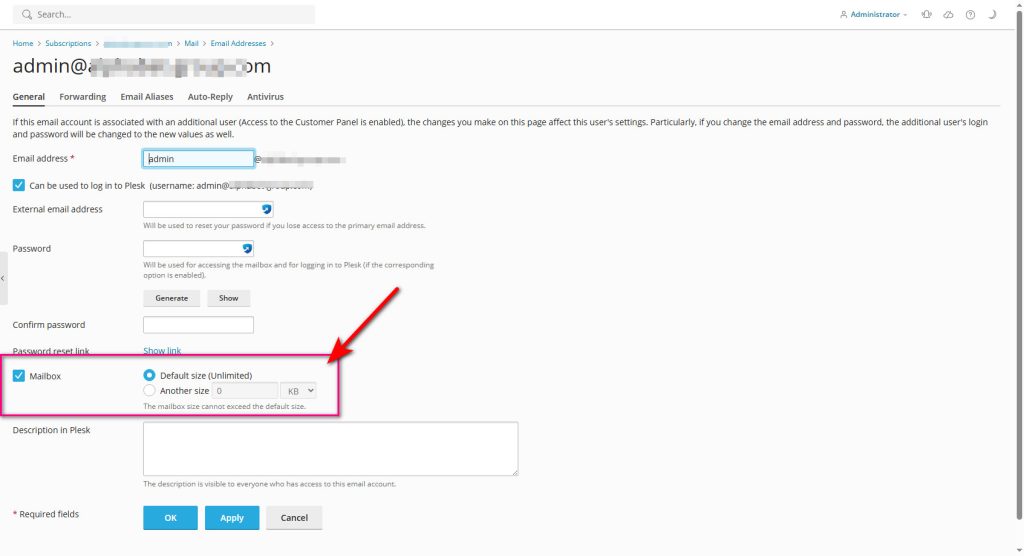
Task: Click into the Description in Plesk textarea
Action: (330, 448)
